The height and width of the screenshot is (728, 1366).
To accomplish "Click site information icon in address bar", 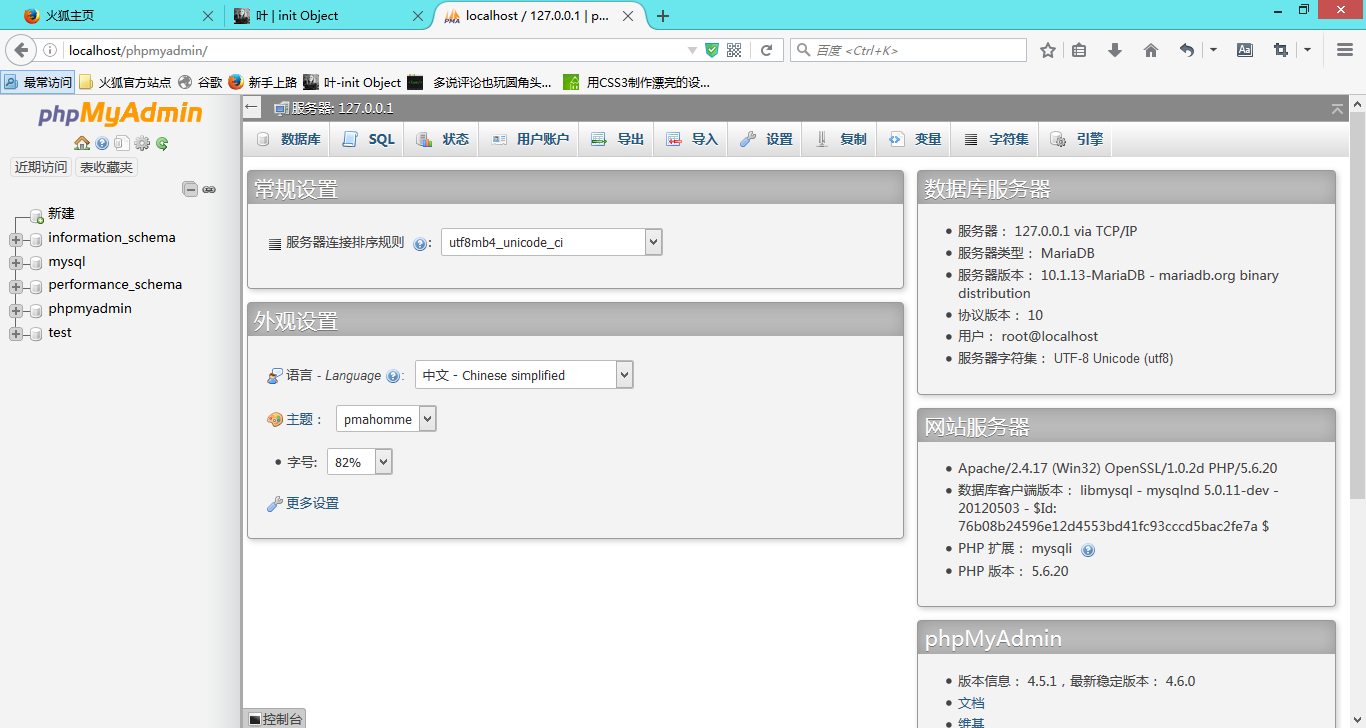I will (50, 50).
